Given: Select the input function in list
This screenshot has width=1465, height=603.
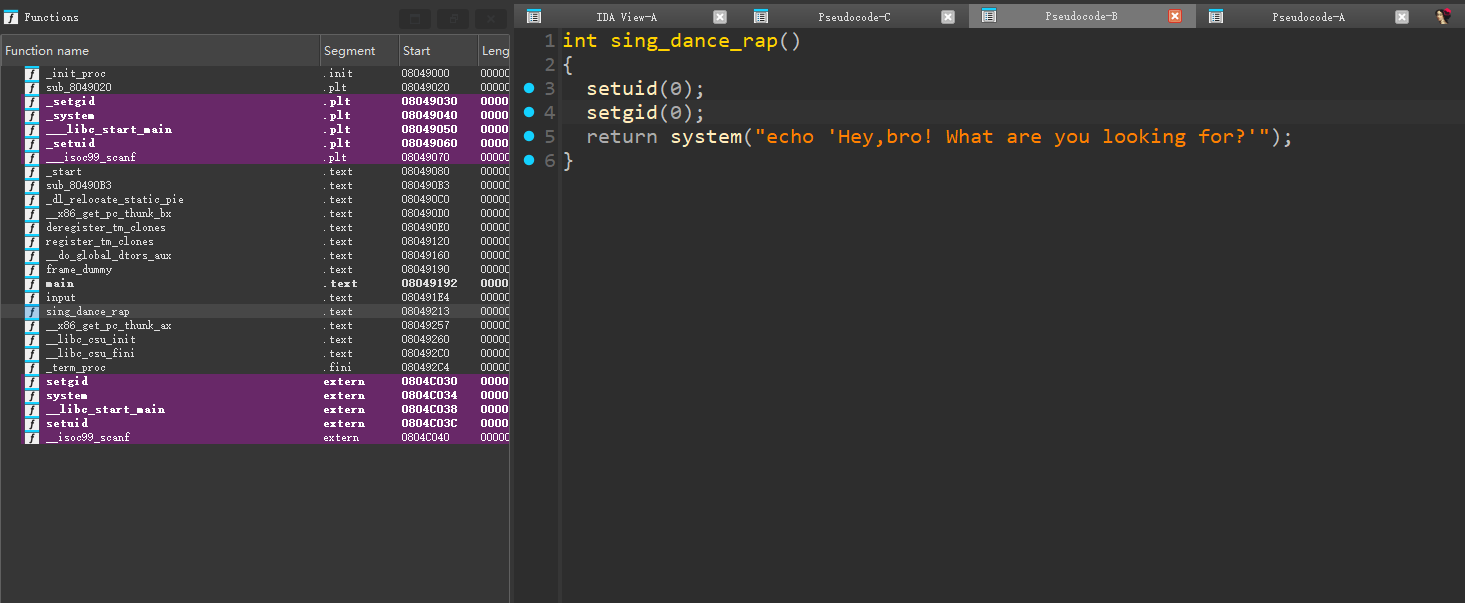Looking at the screenshot, I should 61,298.
